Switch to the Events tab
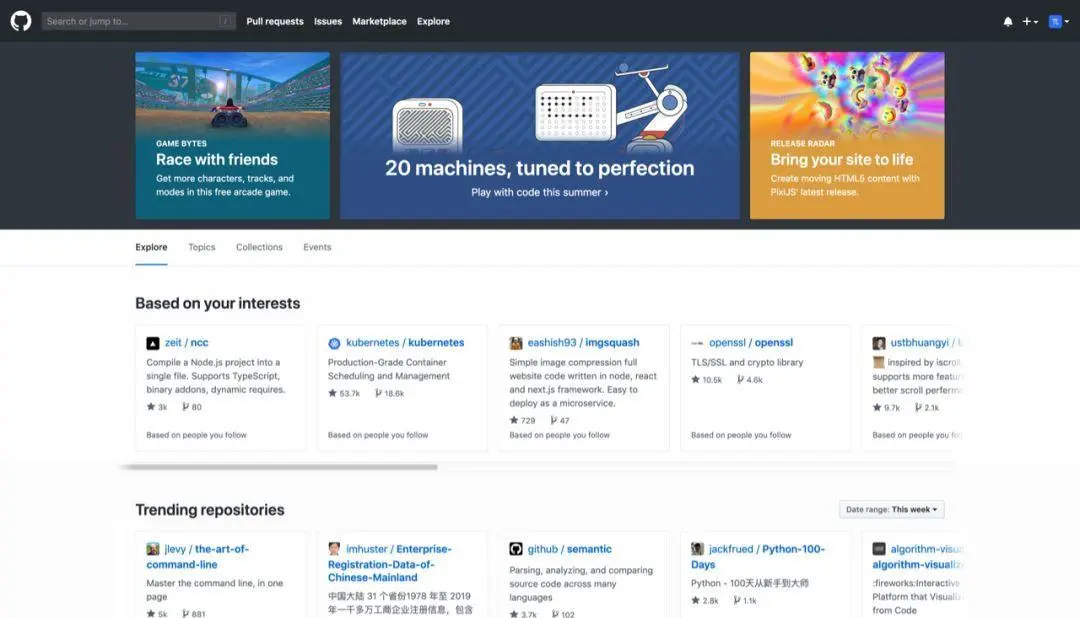The image size is (1080, 618). [318, 247]
